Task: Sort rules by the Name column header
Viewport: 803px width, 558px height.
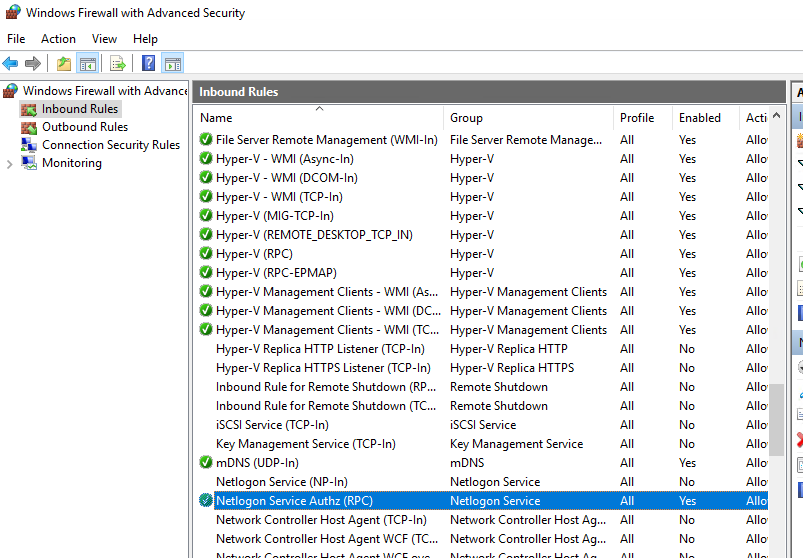Action: pyautogui.click(x=320, y=118)
